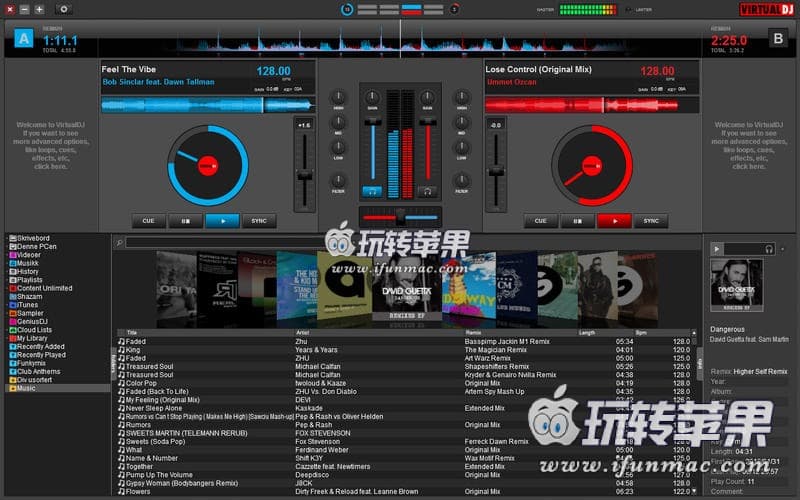The height and width of the screenshot is (500, 800).
Task: Open Shazam in sidebar
Action: pyautogui.click(x=30, y=296)
